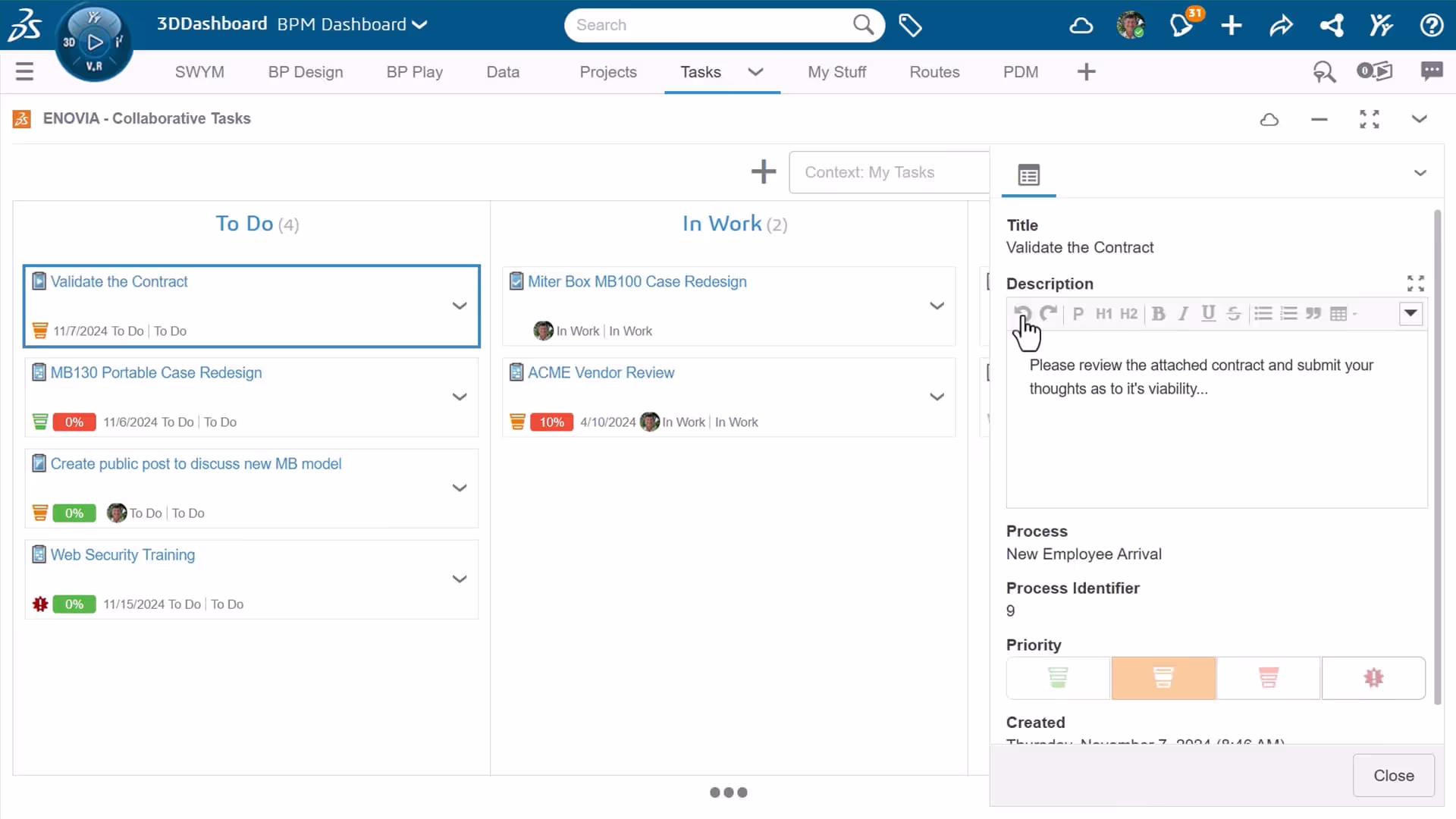Screen dimensions: 1456x819
Task: Expand properties panel chevron
Action: coord(1420,173)
